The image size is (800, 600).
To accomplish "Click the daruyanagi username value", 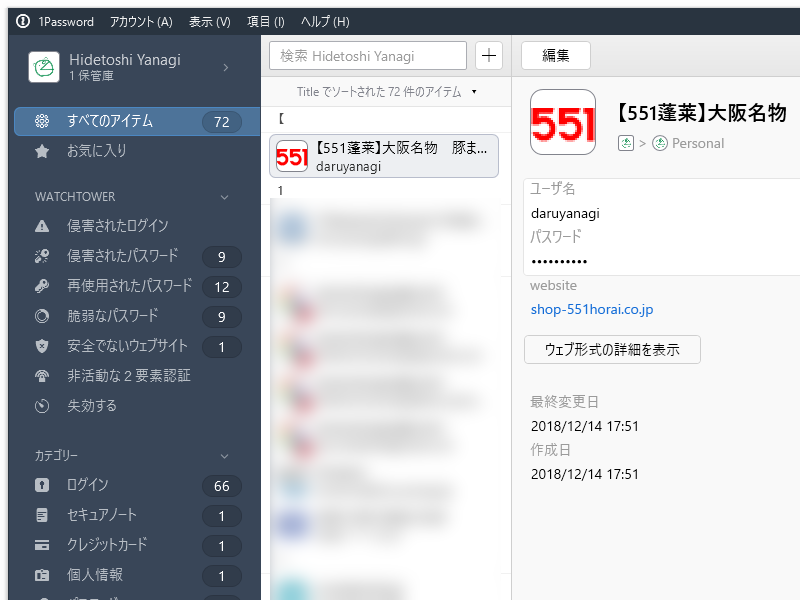I will (x=565, y=213).
